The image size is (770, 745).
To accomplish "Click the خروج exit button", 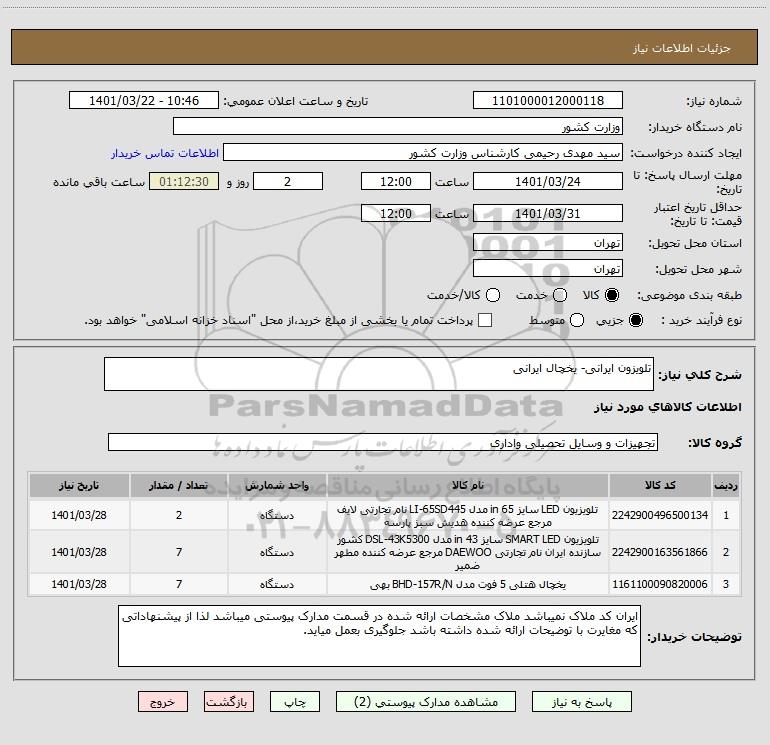I will click(163, 702).
